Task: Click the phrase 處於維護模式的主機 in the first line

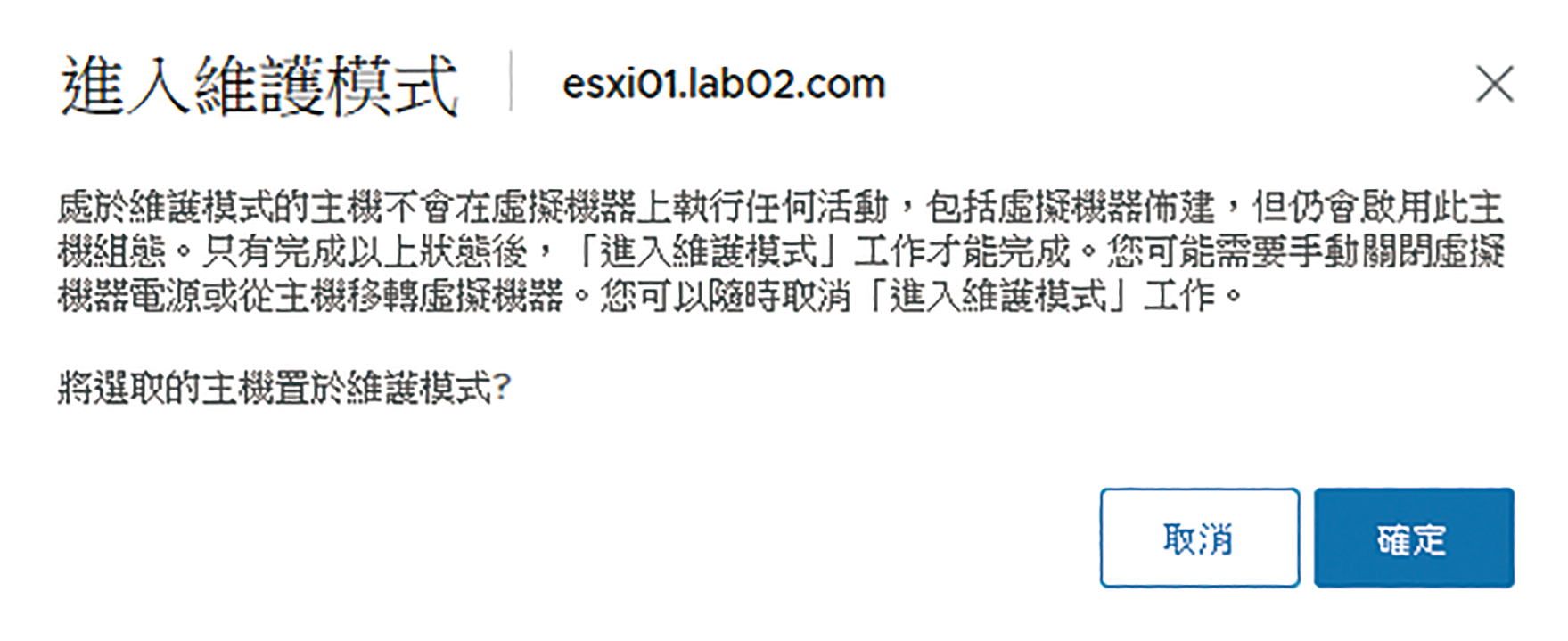Action: 223,208
